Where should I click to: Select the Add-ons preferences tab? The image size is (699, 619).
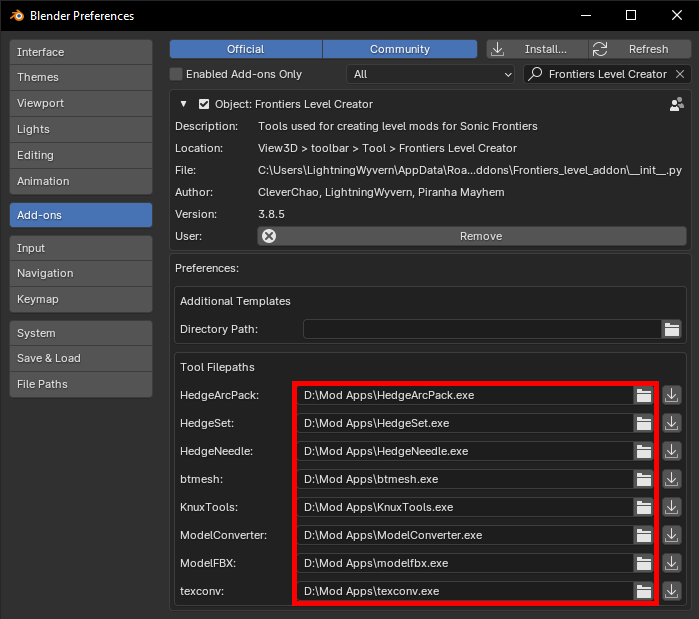81,215
